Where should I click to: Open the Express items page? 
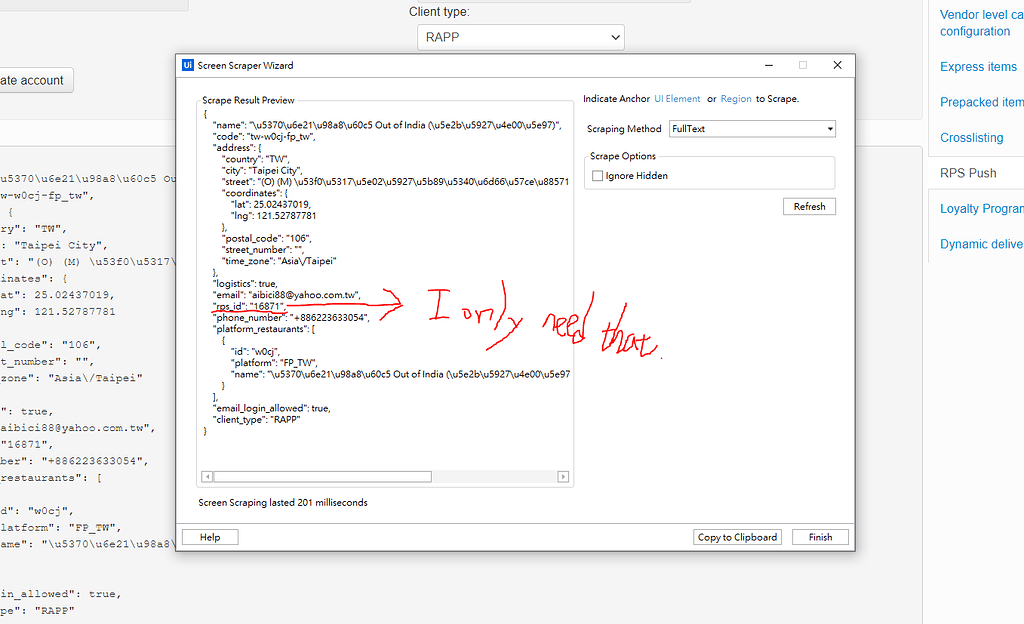point(978,66)
